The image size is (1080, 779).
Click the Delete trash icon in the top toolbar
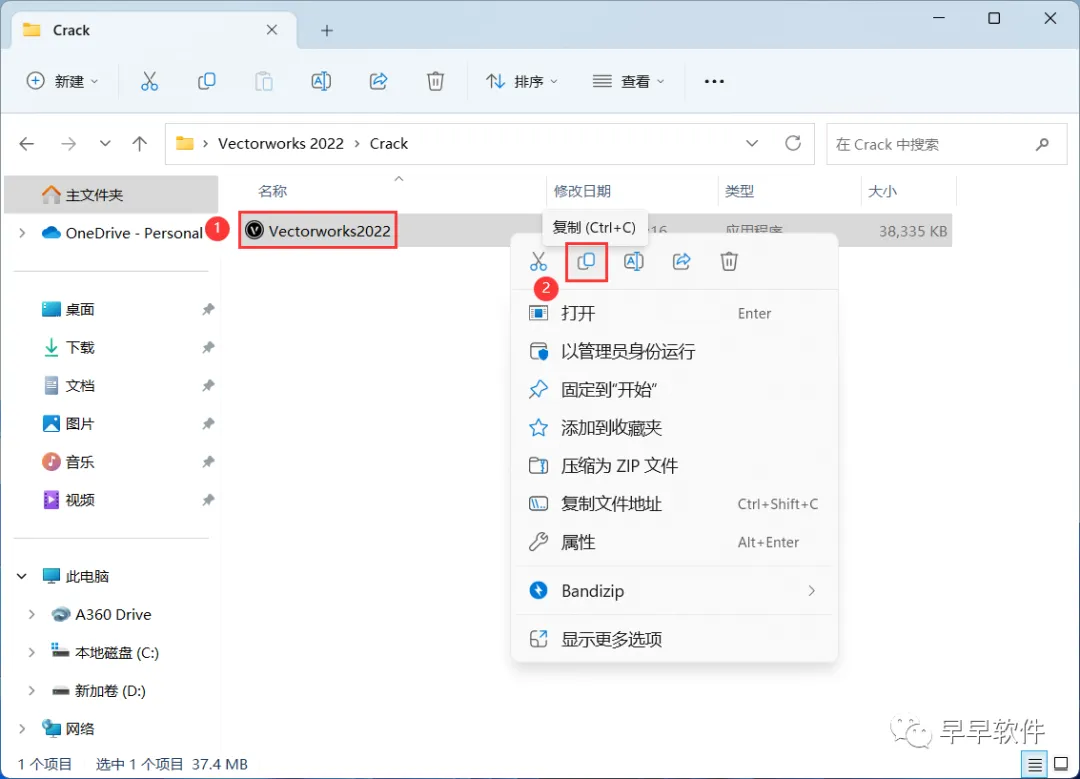coord(435,81)
